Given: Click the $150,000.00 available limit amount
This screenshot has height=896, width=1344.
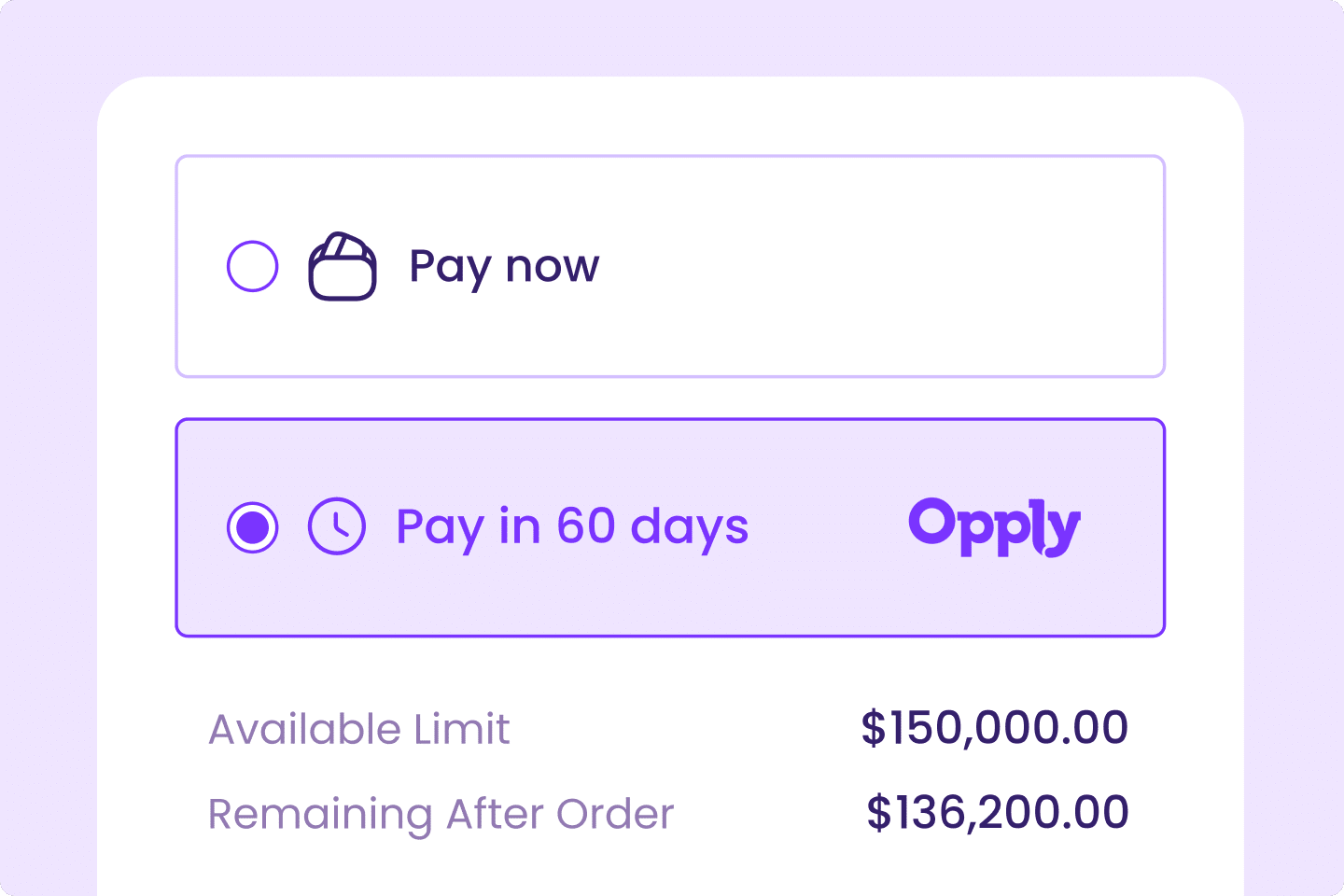Looking at the screenshot, I should pos(995,728).
